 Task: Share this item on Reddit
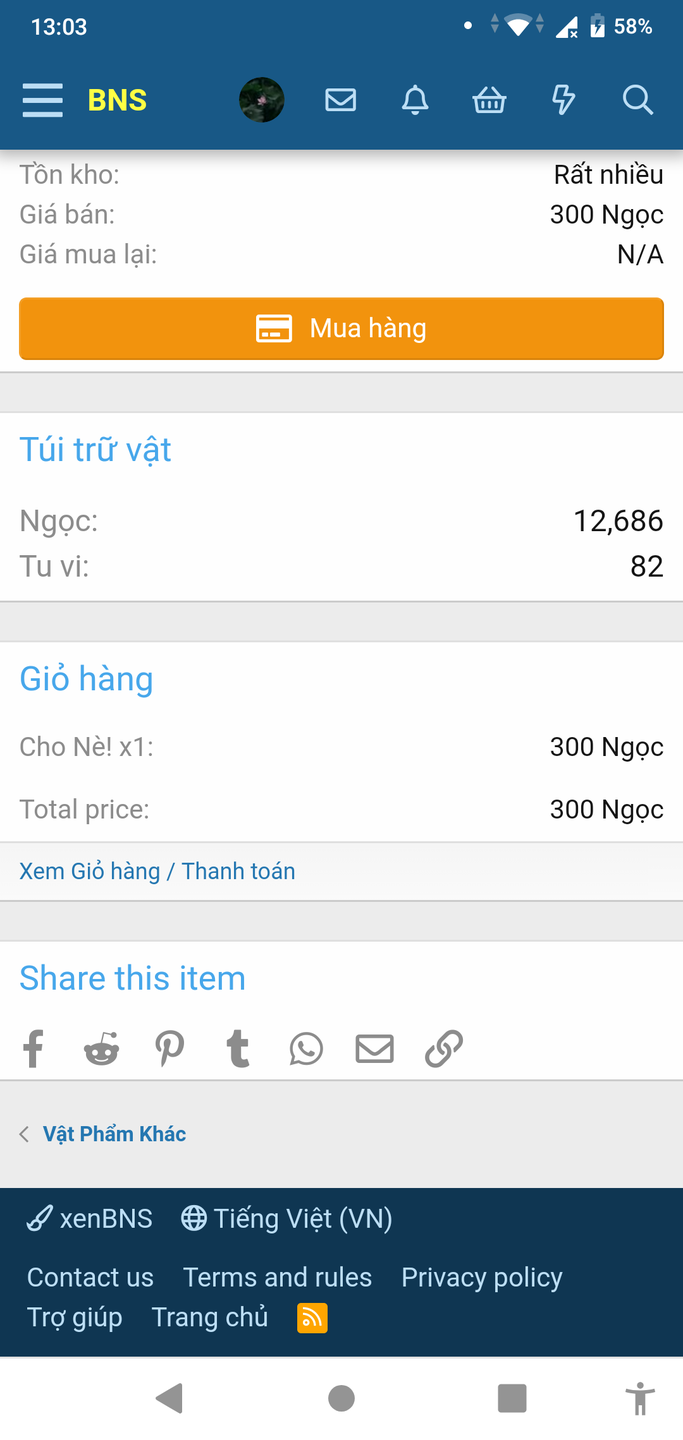[x=101, y=1048]
